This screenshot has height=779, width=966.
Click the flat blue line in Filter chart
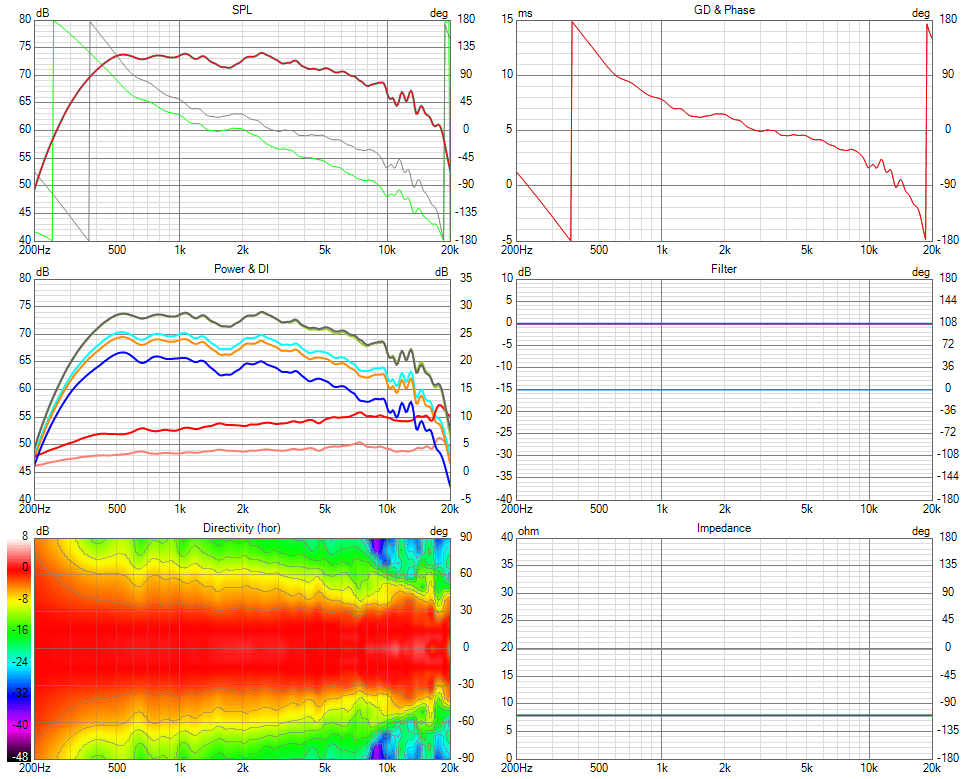724,390
